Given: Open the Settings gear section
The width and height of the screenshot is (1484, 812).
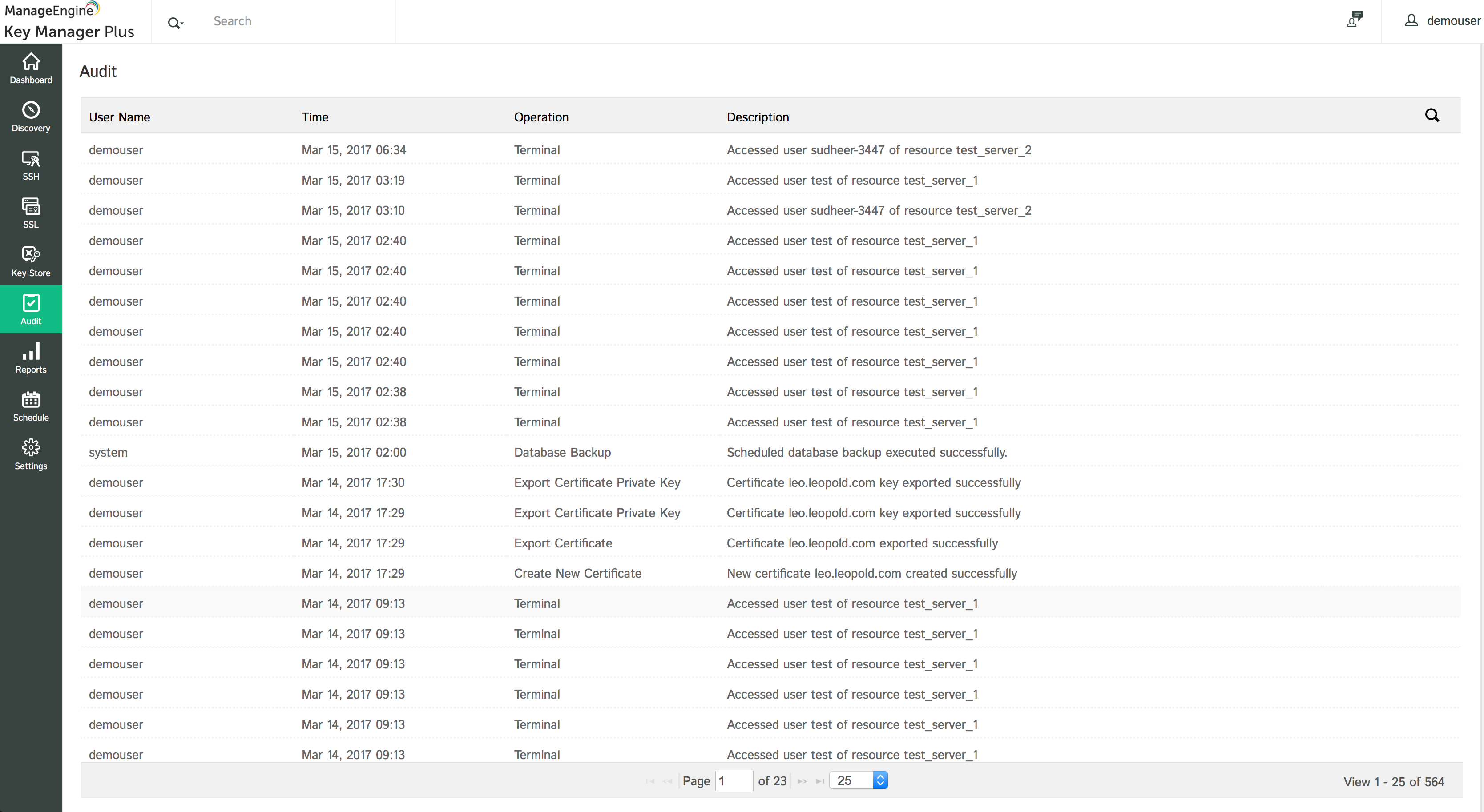Looking at the screenshot, I should click(31, 454).
